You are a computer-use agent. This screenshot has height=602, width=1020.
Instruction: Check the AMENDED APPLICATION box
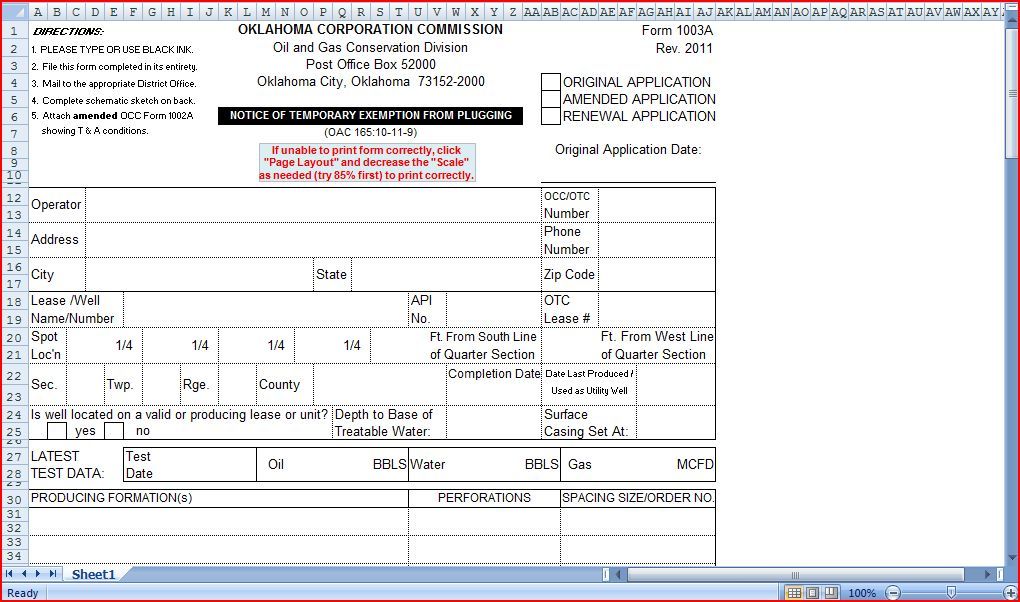click(550, 99)
